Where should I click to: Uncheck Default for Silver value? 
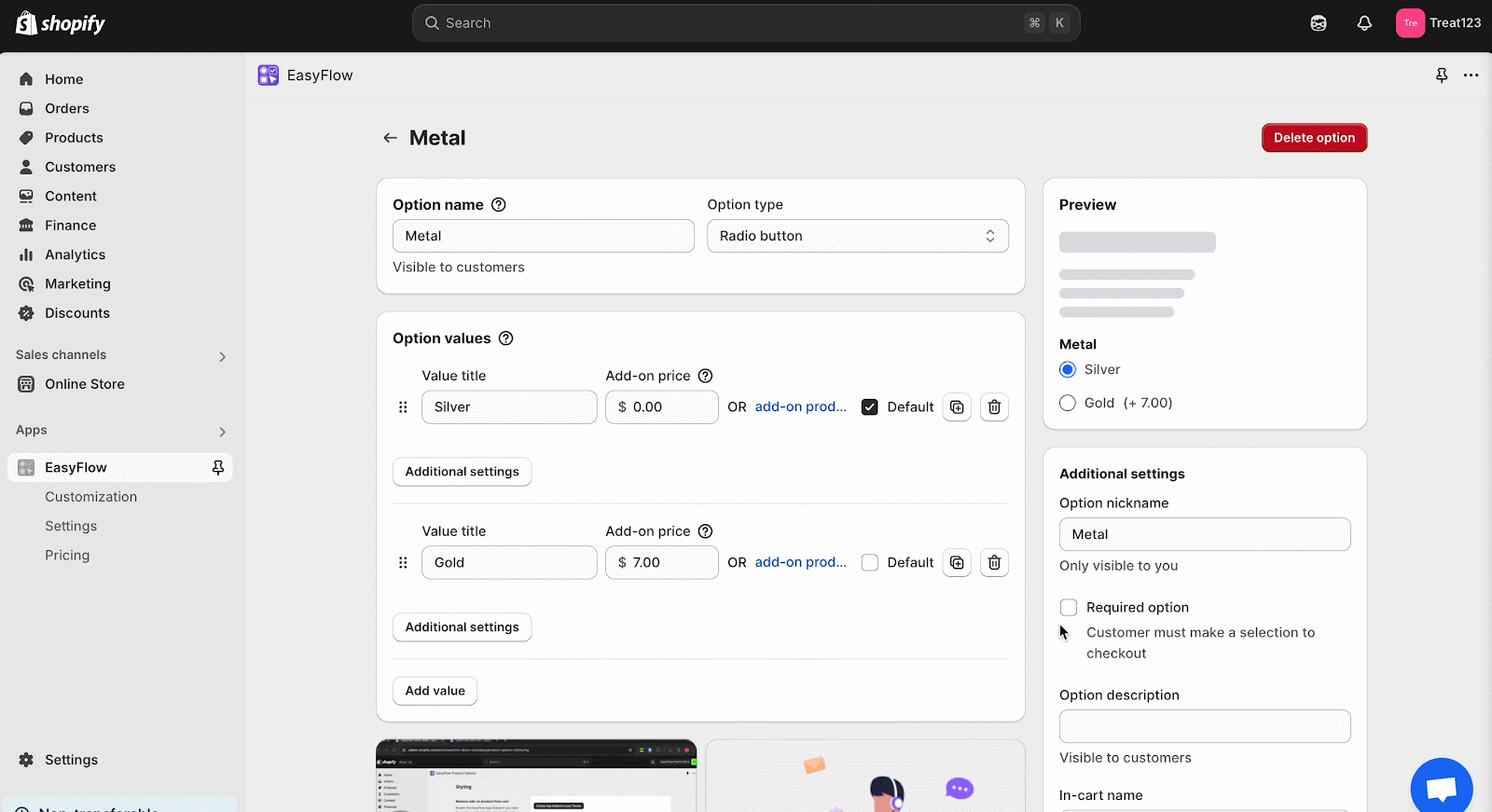click(x=870, y=407)
